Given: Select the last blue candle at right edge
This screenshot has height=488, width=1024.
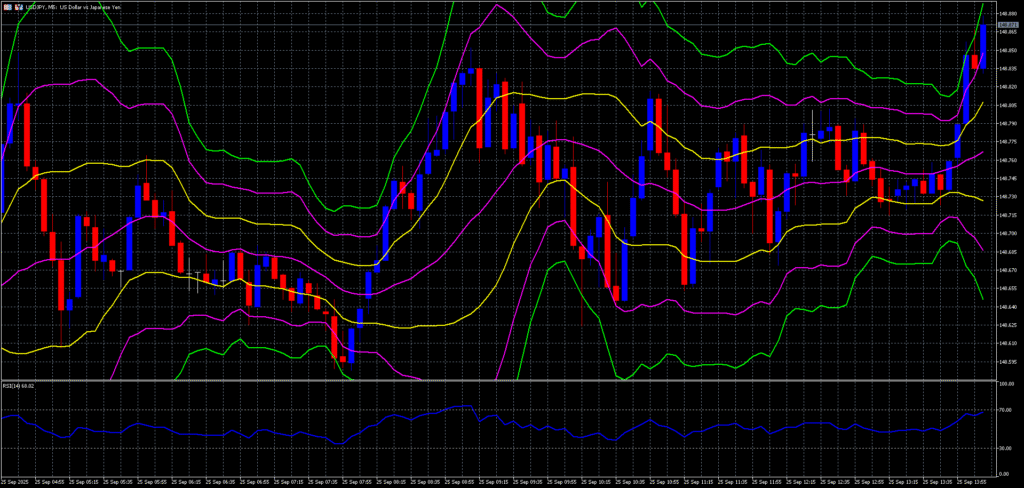Looking at the screenshot, I should tap(983, 47).
